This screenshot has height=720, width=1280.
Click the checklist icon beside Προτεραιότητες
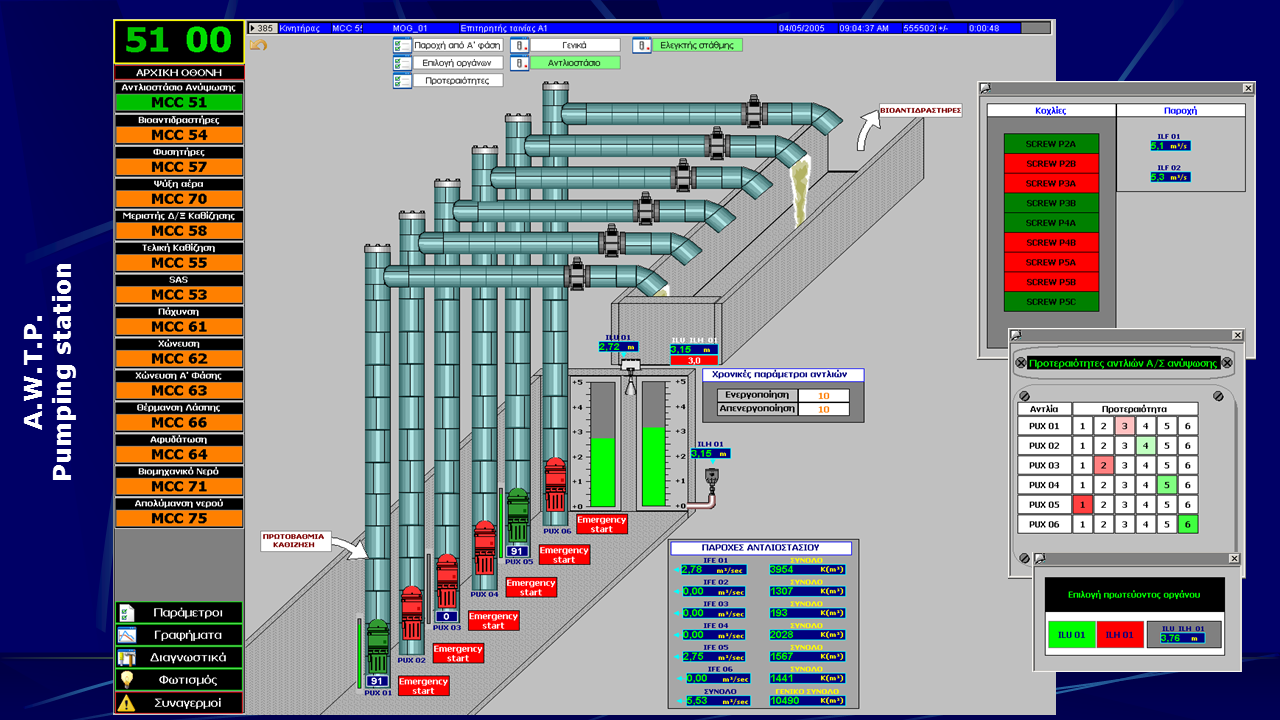pos(402,81)
